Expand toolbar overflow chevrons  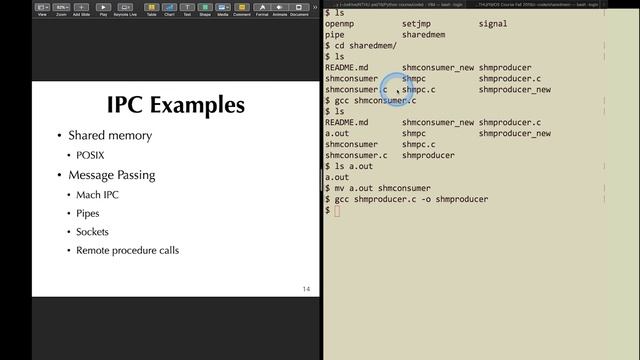[x=315, y=7]
